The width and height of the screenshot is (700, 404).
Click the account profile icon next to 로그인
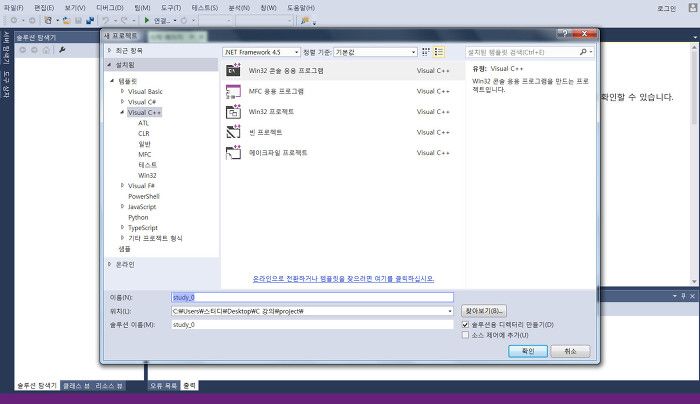tap(692, 8)
